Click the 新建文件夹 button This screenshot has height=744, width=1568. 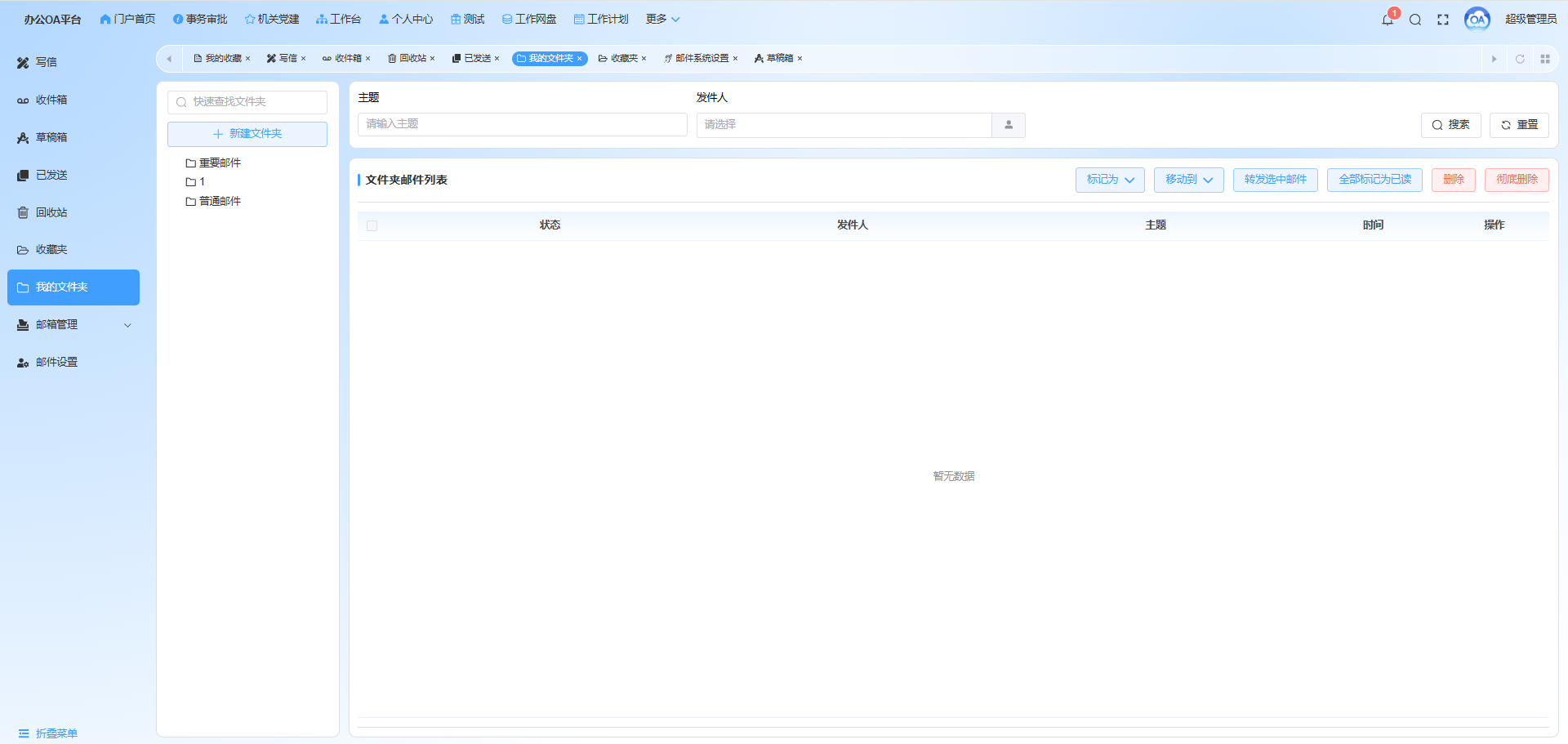[247, 134]
